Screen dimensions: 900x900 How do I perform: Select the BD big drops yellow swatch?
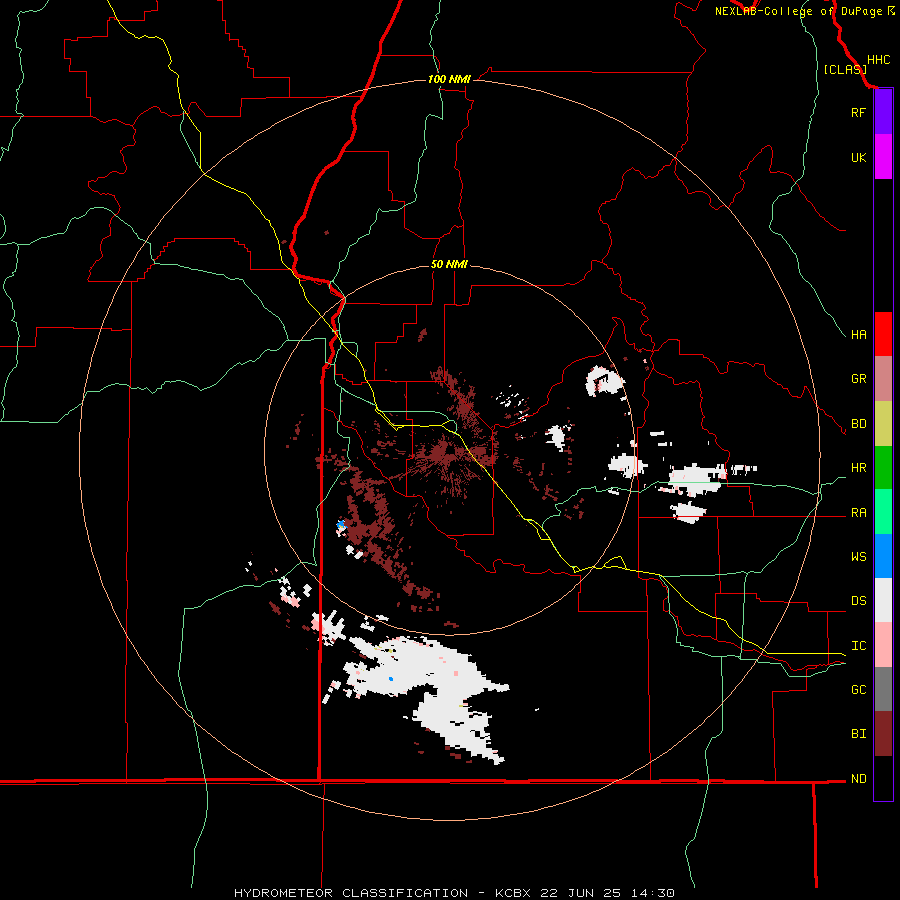[x=883, y=424]
